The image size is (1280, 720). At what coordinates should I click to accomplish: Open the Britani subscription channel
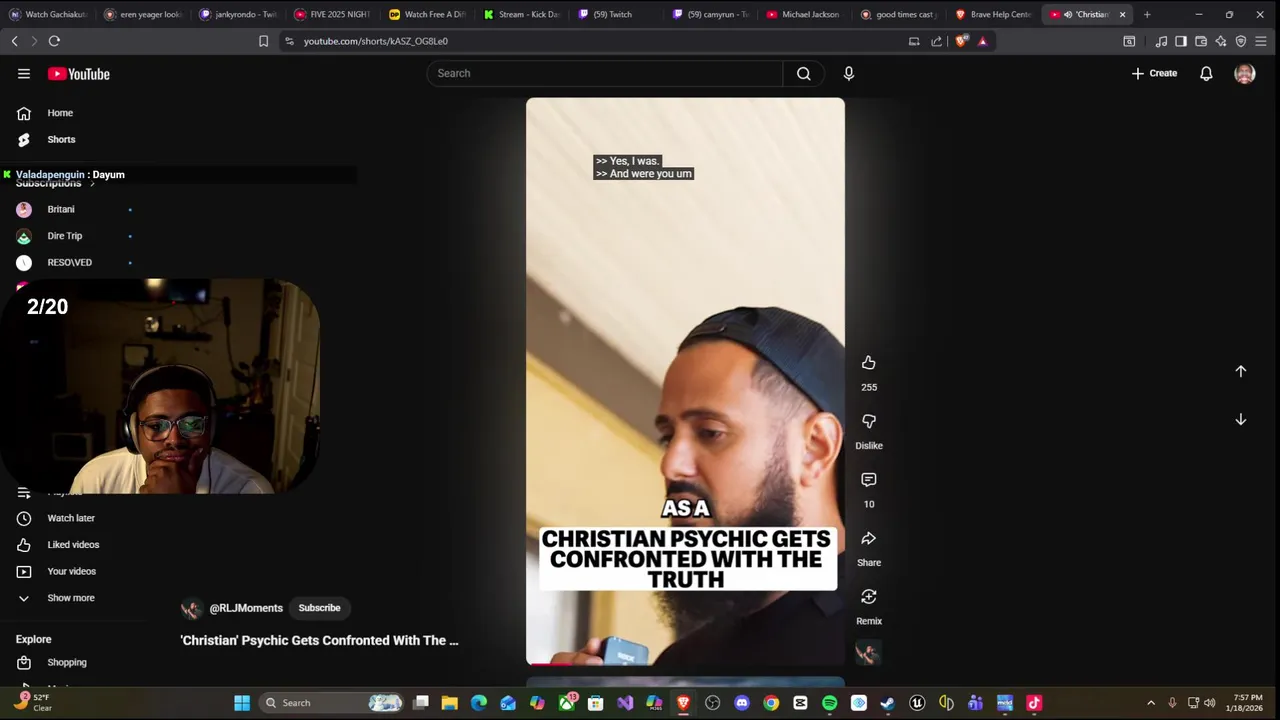[x=60, y=209]
